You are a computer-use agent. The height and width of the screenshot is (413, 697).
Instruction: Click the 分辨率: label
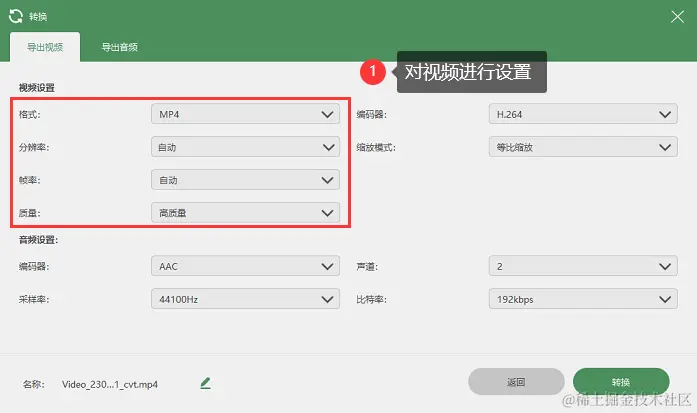[x=34, y=147]
